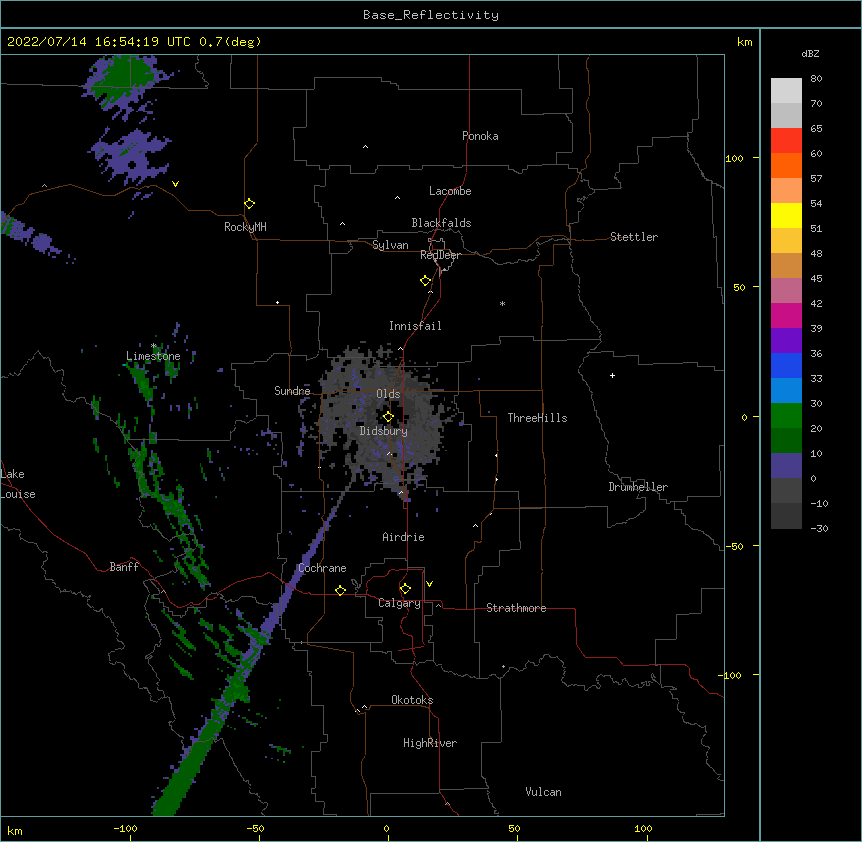
Task: Click the magenta 42 dBZ legend swatch
Action: coord(786,315)
